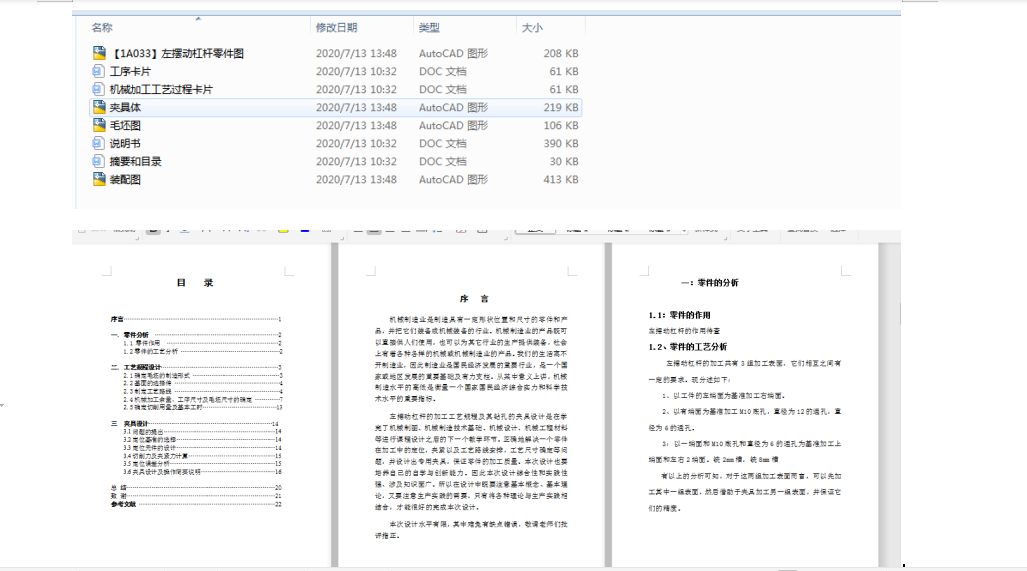Image resolution: width=1027 pixels, height=571 pixels.
Task: Click the 序言 page in the document view
Action: [x=472, y=405]
